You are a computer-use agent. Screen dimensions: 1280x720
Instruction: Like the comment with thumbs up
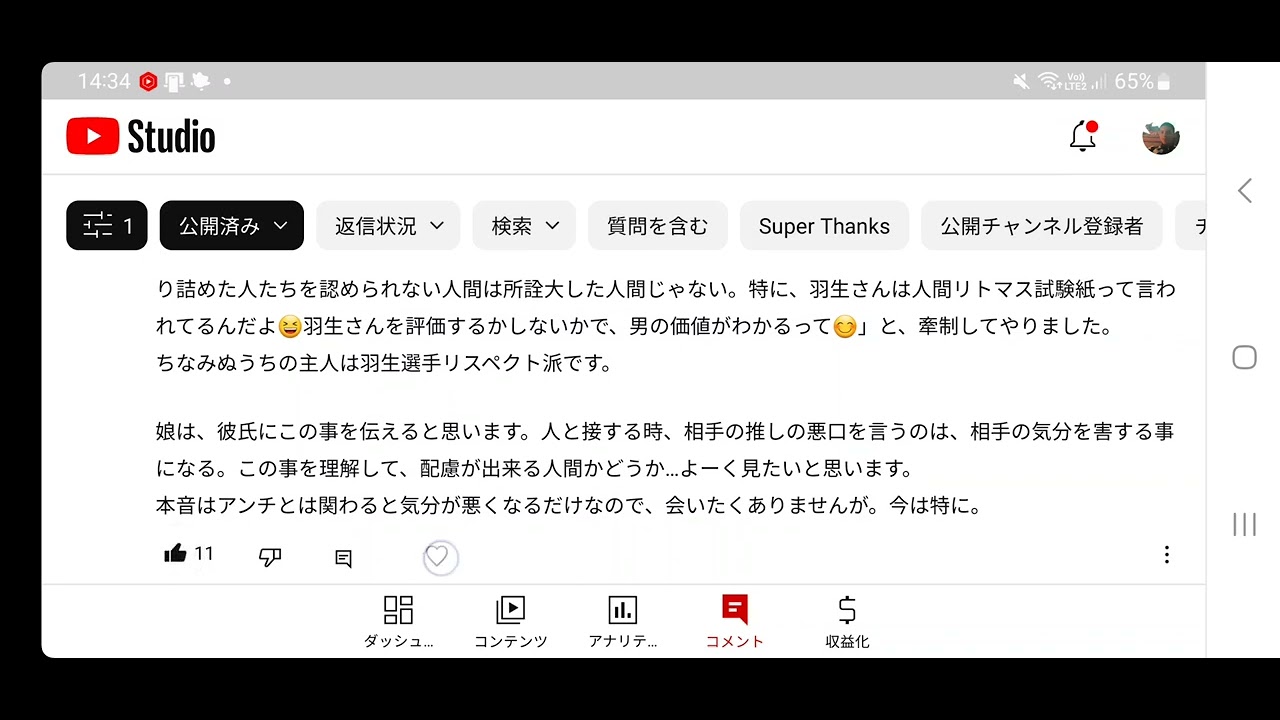point(176,554)
